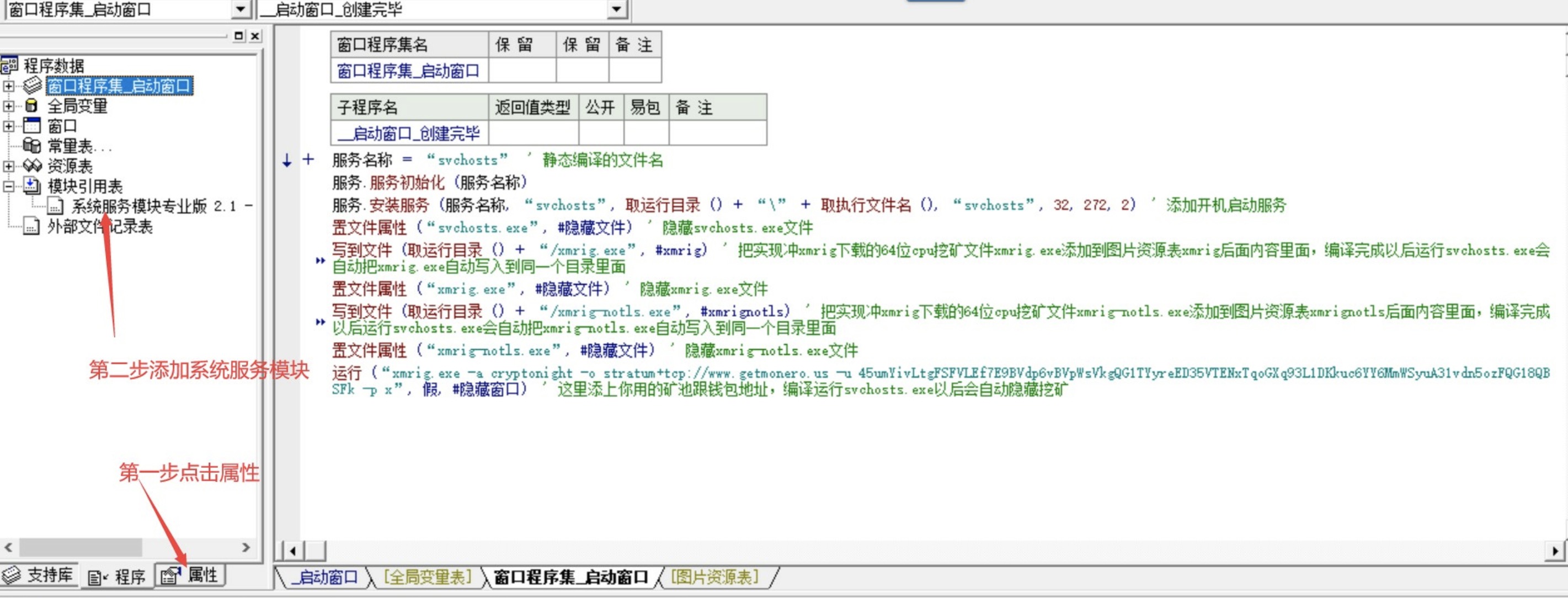Select the 窗口程序集_启动窗口 tree icon
1568x598 pixels.
pyautogui.click(x=32, y=86)
